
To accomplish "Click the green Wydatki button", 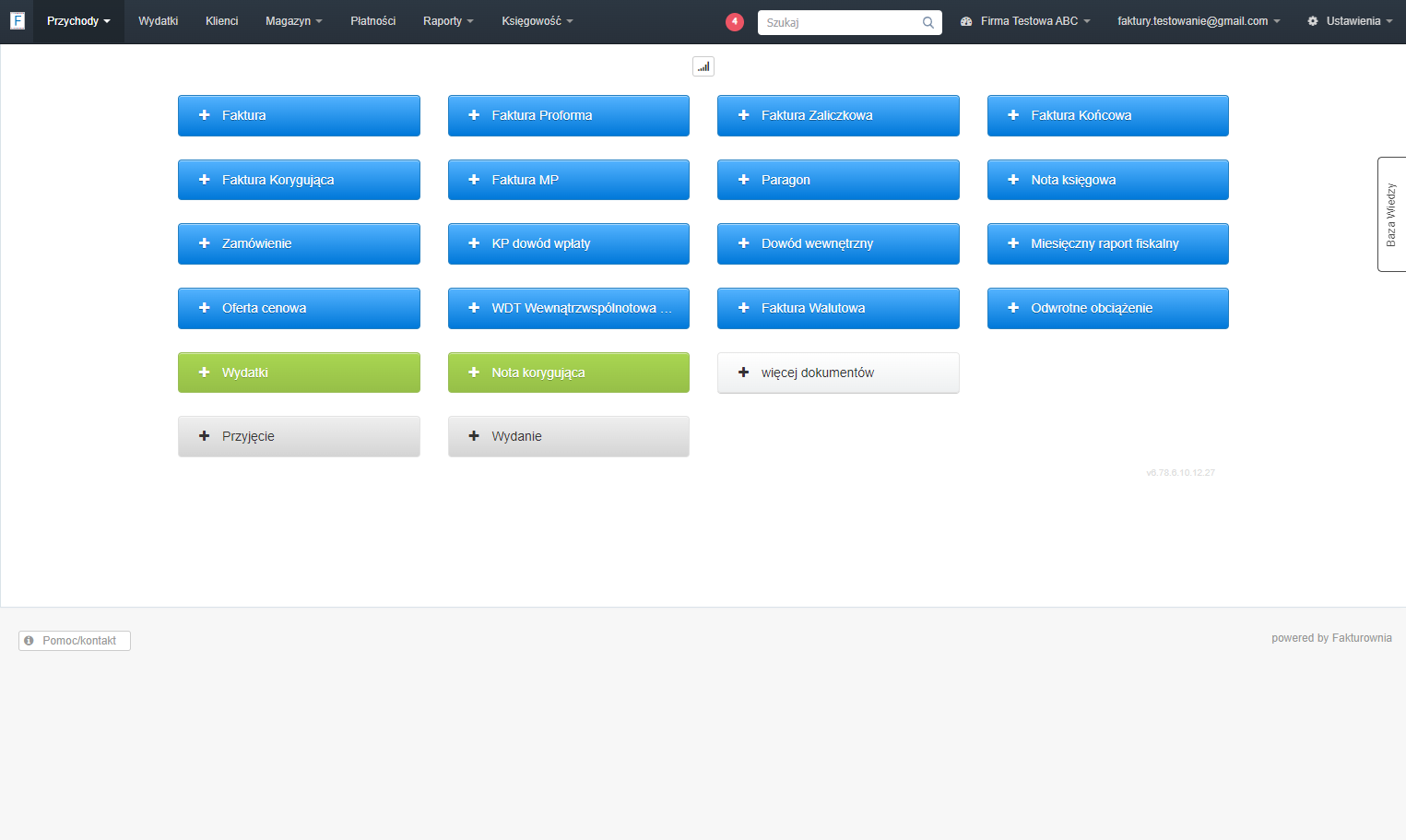I will [x=299, y=373].
